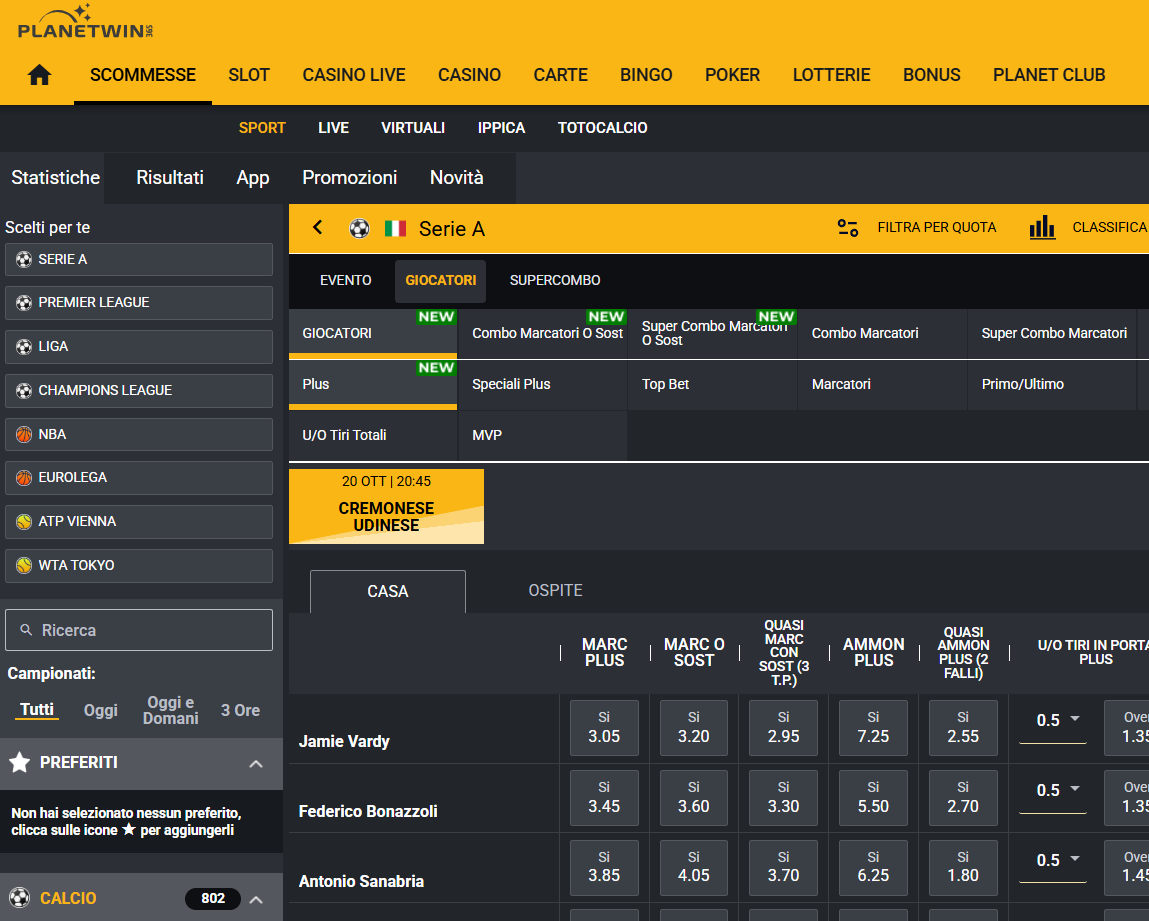Open the SLOT section in main menu

click(249, 75)
